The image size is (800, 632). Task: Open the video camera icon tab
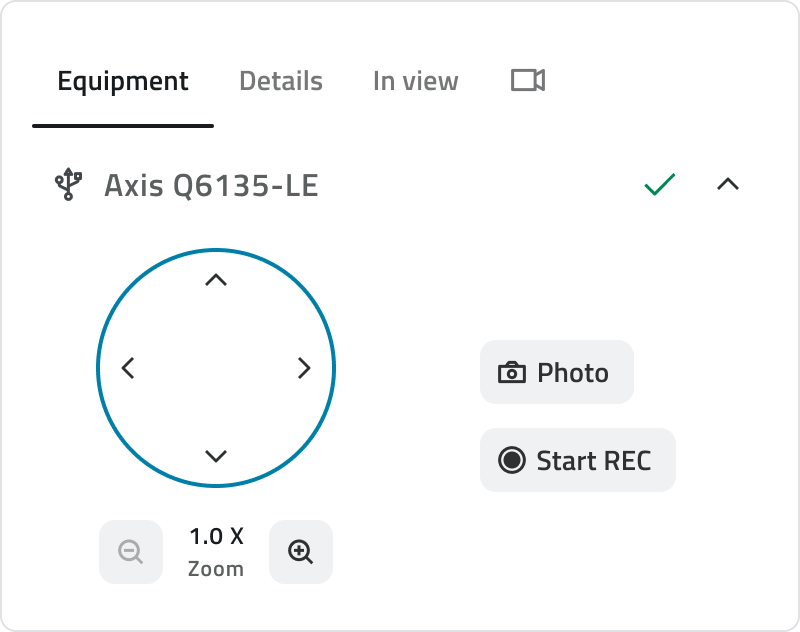(528, 81)
